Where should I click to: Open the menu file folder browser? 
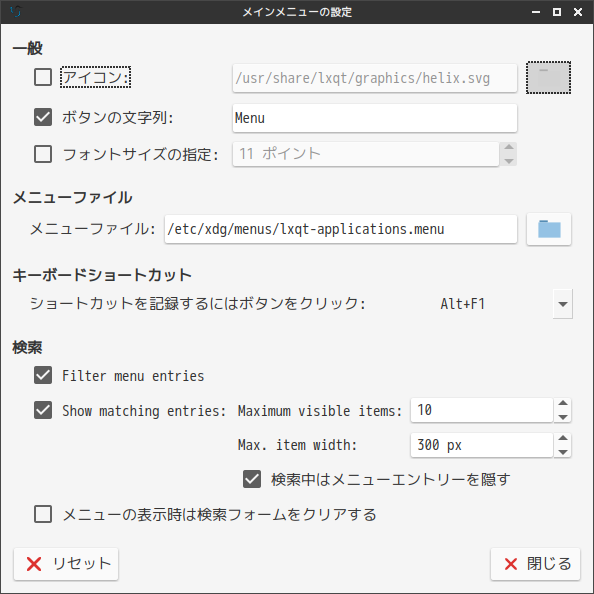click(x=549, y=229)
